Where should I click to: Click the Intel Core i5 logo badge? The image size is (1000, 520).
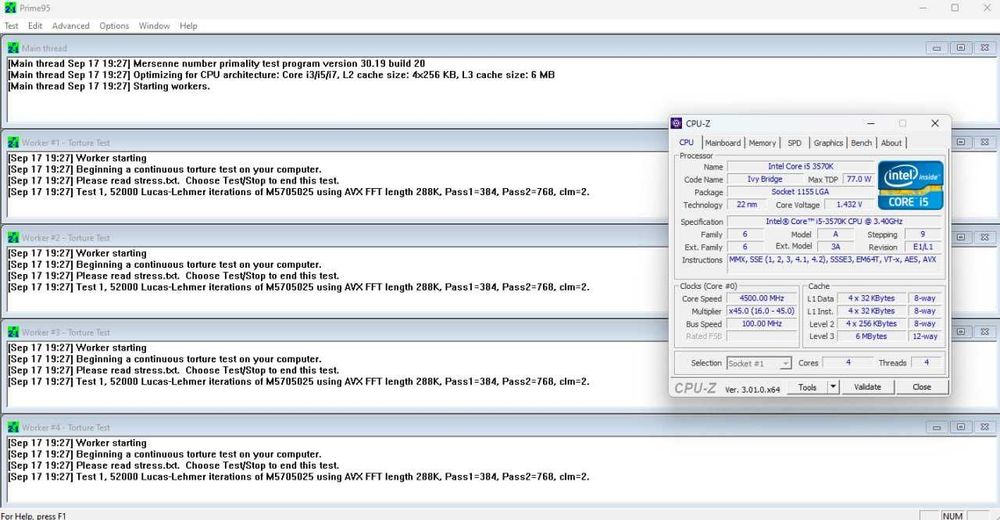910,185
